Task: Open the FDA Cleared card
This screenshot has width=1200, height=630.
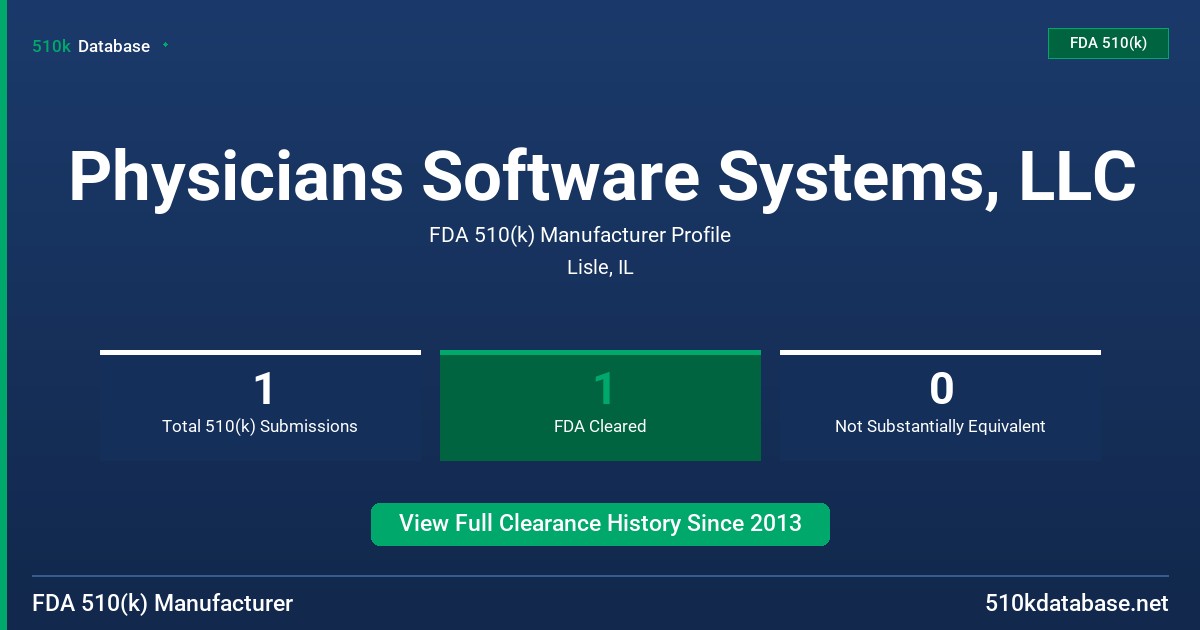Action: coord(600,405)
